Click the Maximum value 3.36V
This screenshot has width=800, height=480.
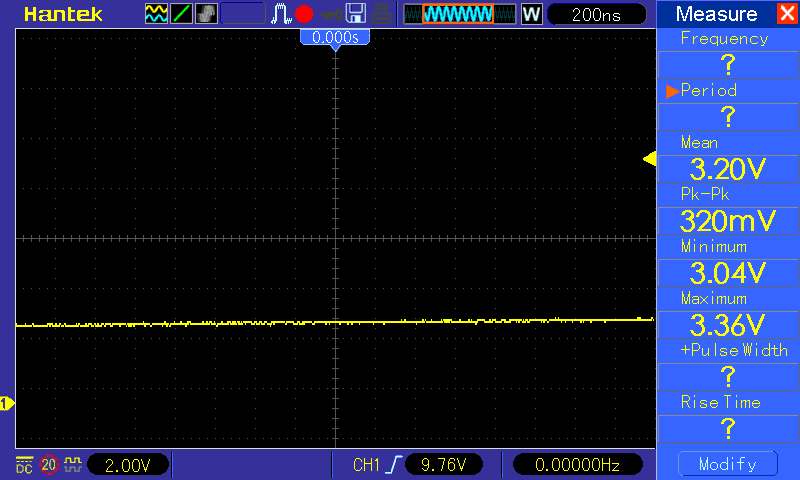[x=728, y=325]
